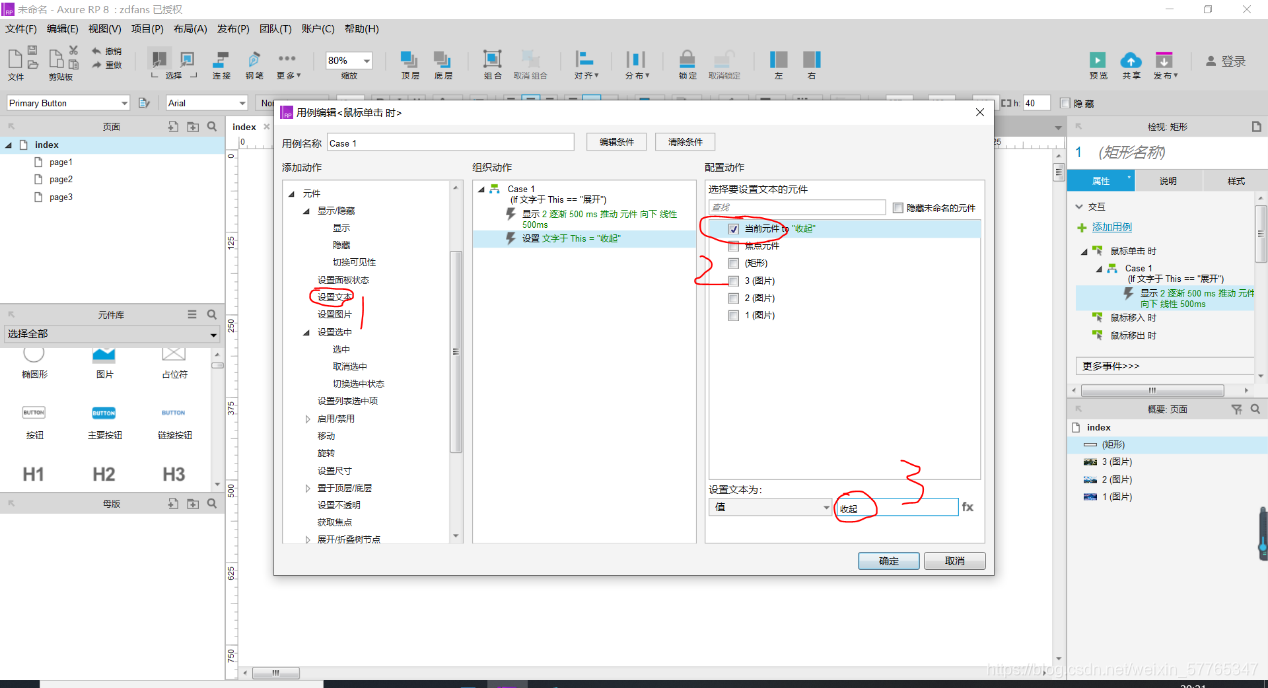Check the (矩形) widget checkbox
This screenshot has height=688, width=1268.
click(x=733, y=263)
